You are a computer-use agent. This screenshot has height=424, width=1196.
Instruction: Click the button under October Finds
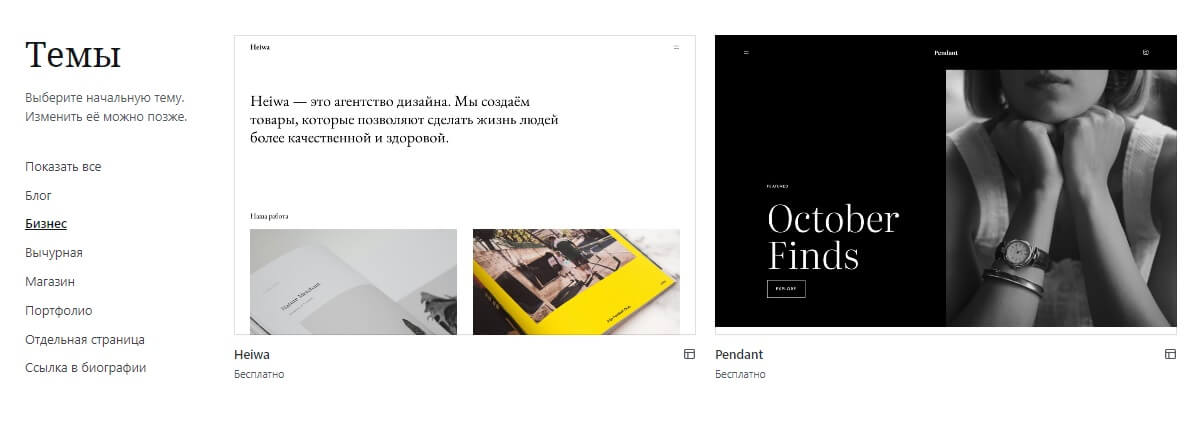pos(786,289)
